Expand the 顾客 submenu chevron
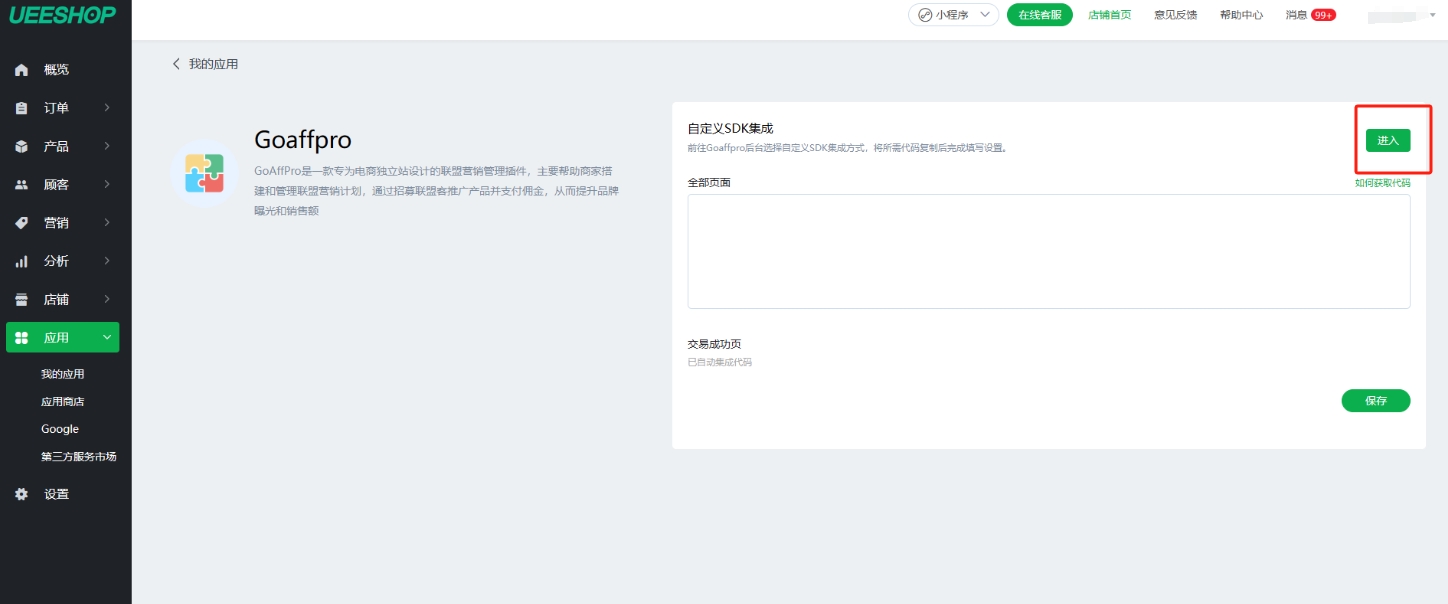The image size is (1448, 604). click(107, 185)
